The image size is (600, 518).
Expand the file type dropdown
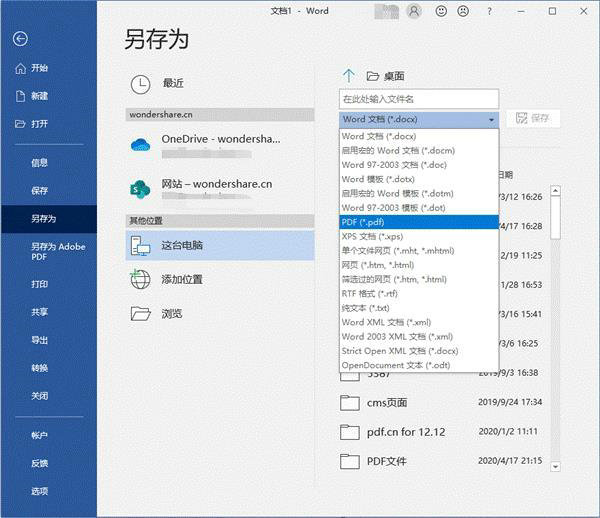coord(491,119)
